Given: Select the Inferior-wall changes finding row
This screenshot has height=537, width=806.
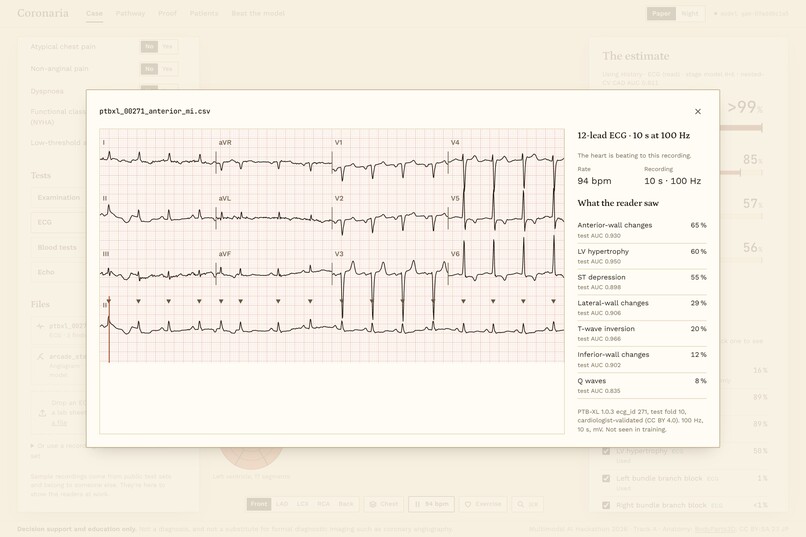Looking at the screenshot, I should click(642, 359).
